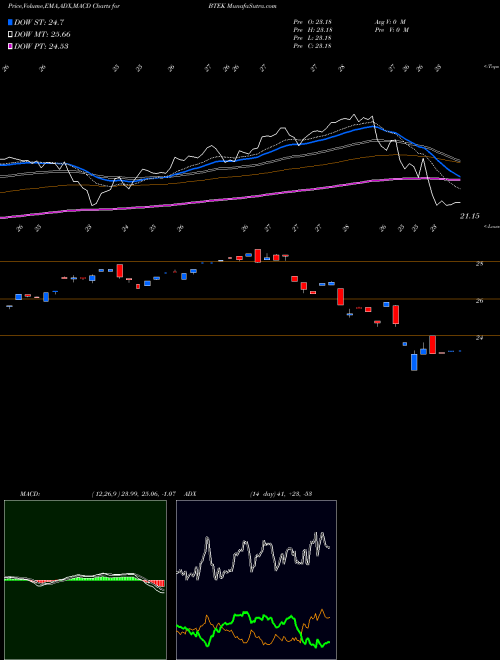This screenshot has width=500, height=660.
Task: Select the 'Pre O: 23.18' value
Action: [313, 22]
